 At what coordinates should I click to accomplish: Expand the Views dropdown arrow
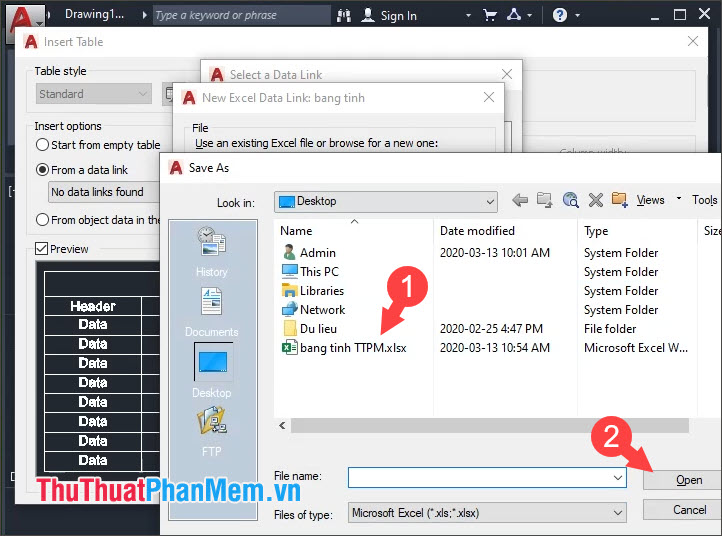click(678, 198)
